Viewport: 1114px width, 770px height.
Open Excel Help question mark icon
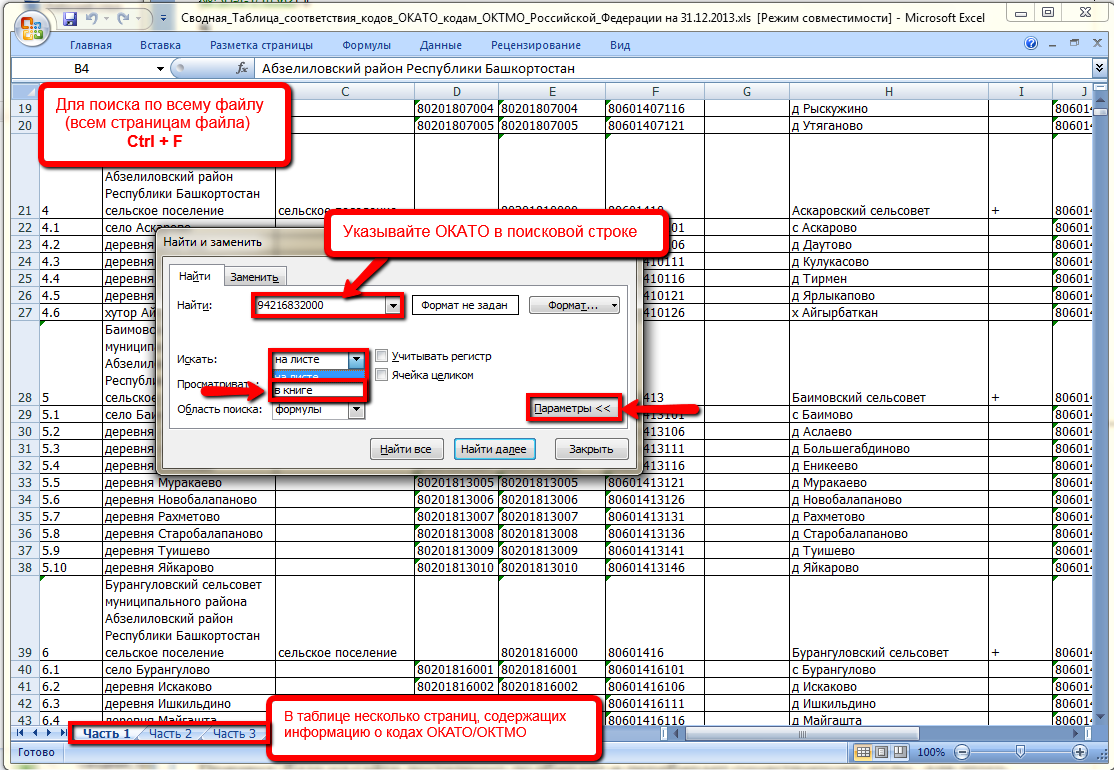pos(1031,45)
